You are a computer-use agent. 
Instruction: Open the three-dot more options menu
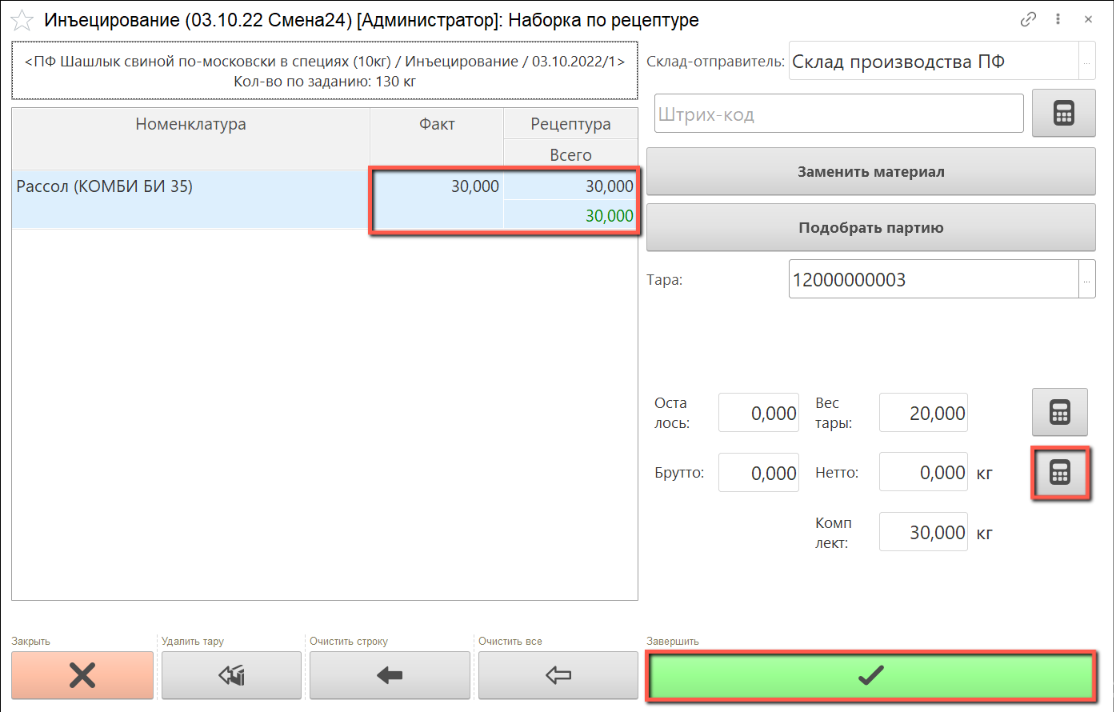pos(1058,20)
